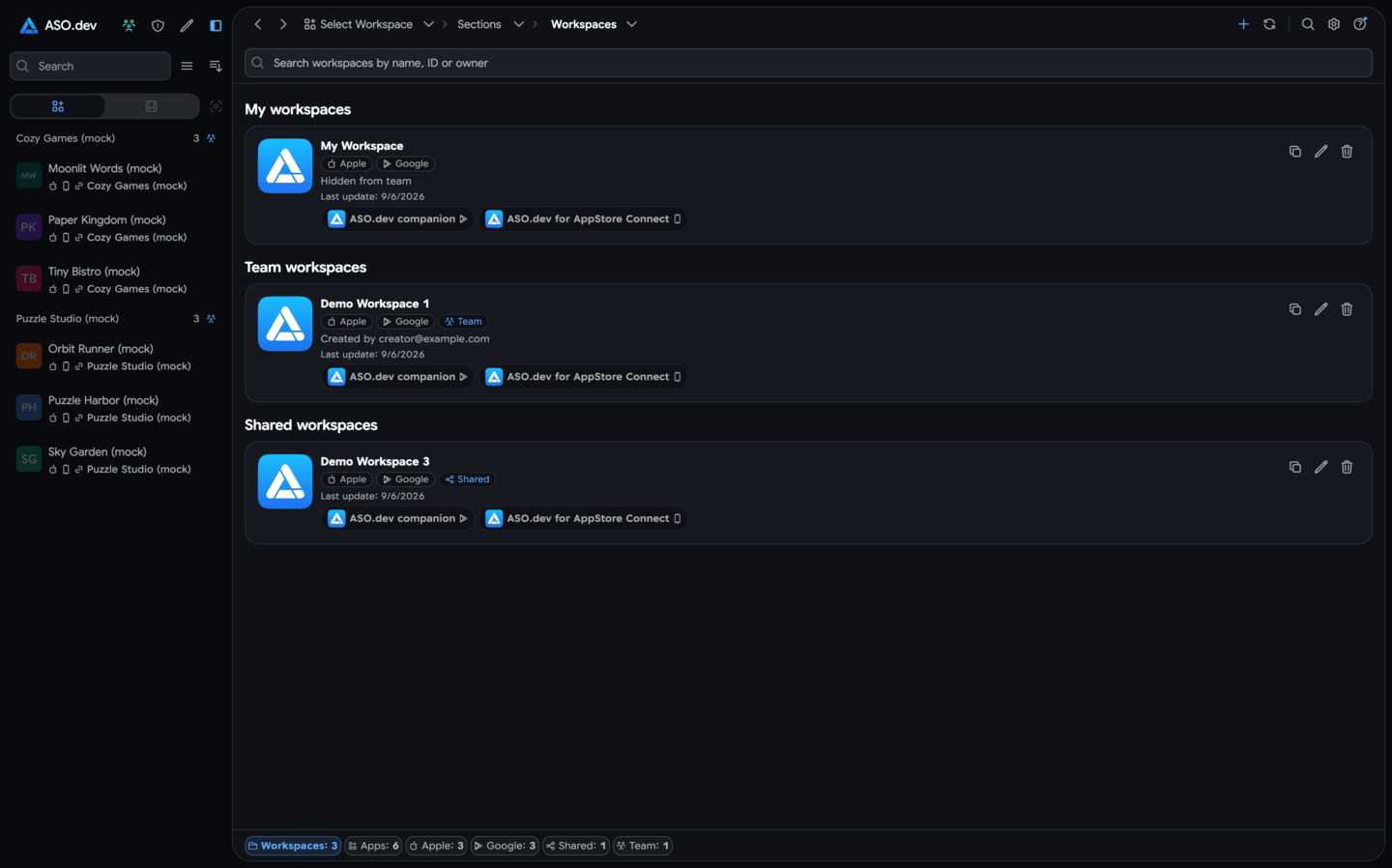Open sidebar list menu icon
The image size is (1392, 868).
tap(187, 66)
